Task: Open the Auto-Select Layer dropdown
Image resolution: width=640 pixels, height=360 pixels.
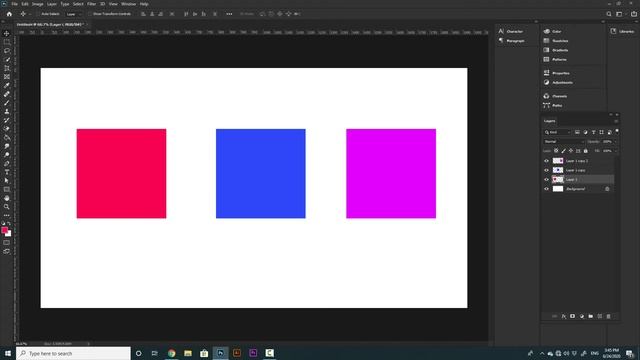Action: click(73, 14)
